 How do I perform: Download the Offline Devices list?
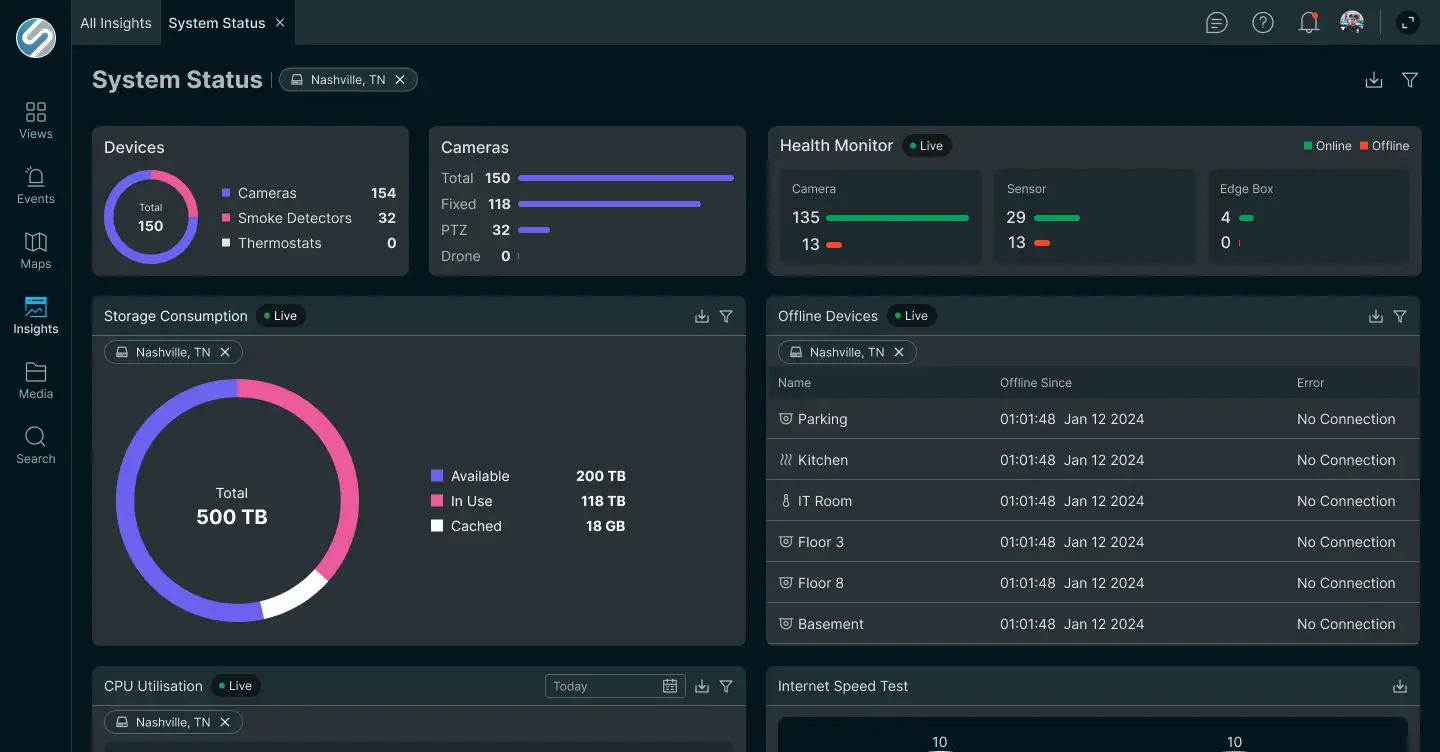tap(1376, 316)
